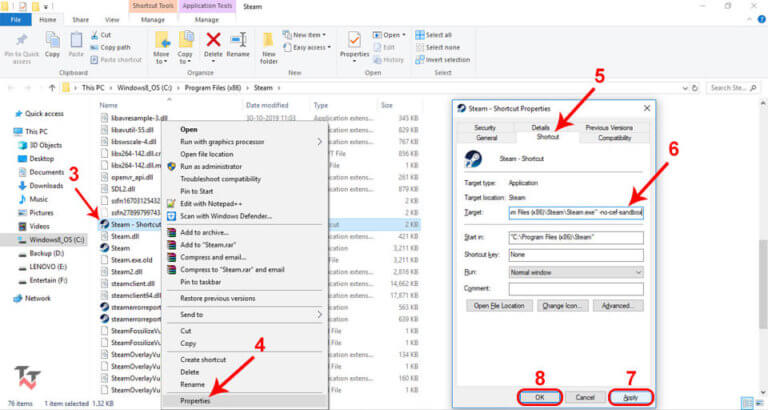The image size is (768, 410).
Task: Choose Run as administrator in context menu
Action: click(x=211, y=167)
